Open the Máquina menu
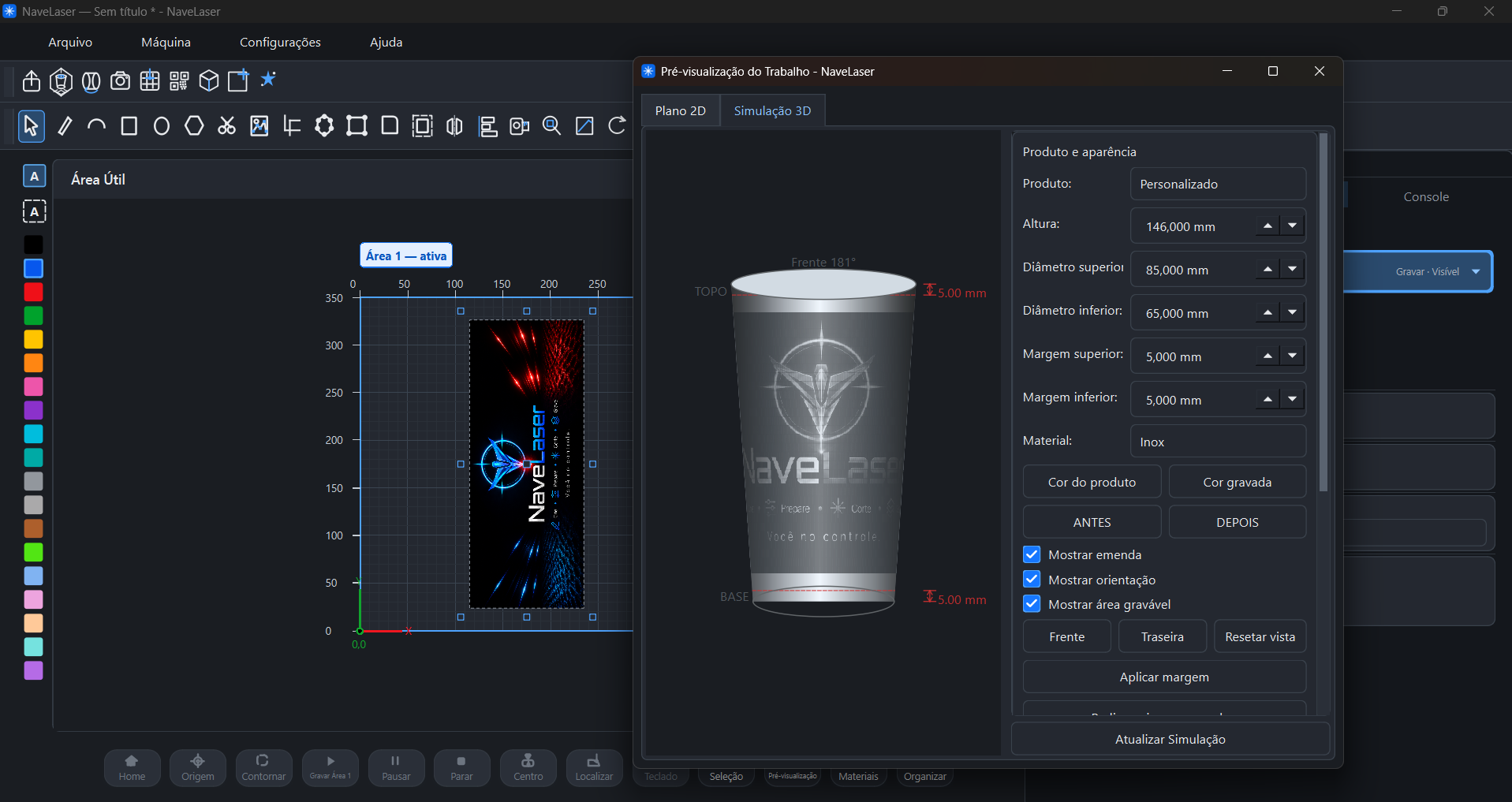This screenshot has height=802, width=1512. point(166,43)
